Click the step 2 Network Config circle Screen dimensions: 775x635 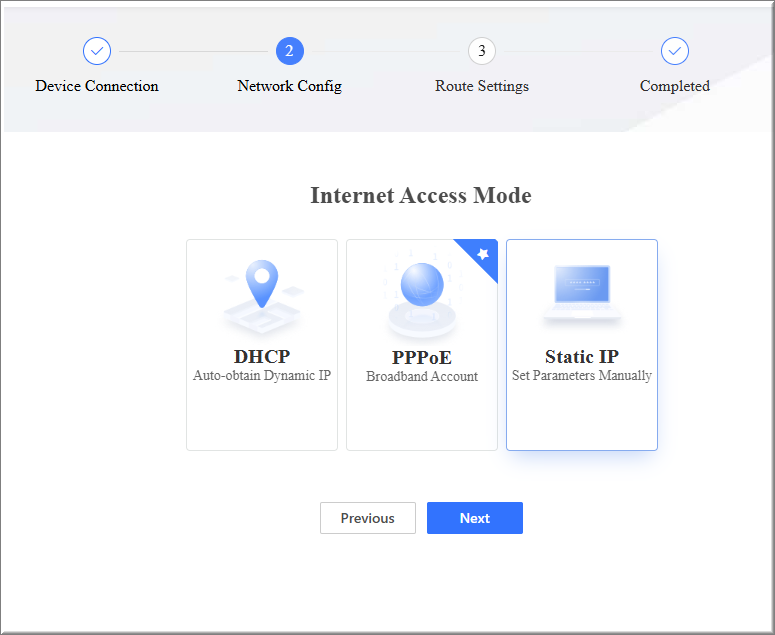[289, 51]
